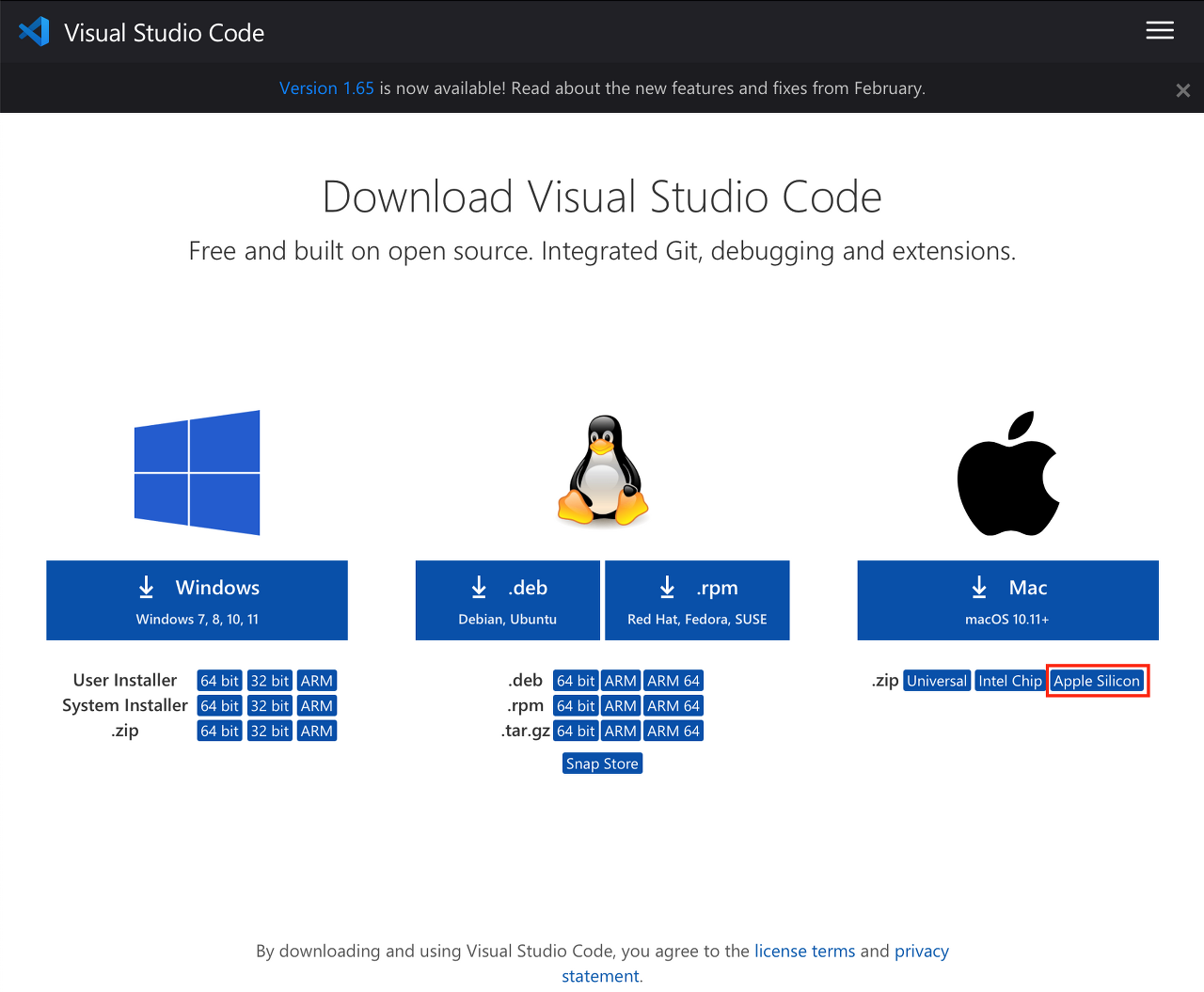The image size is (1204, 992).
Task: Open the Snap Store link
Action: point(602,764)
